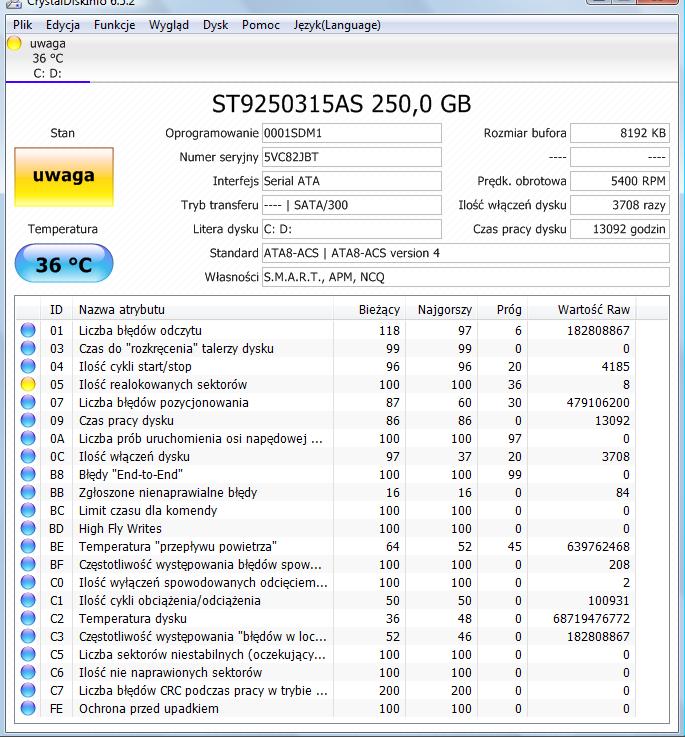Click the Oprogramowanie field 0001SDM1
The width and height of the screenshot is (685, 737).
click(x=351, y=133)
